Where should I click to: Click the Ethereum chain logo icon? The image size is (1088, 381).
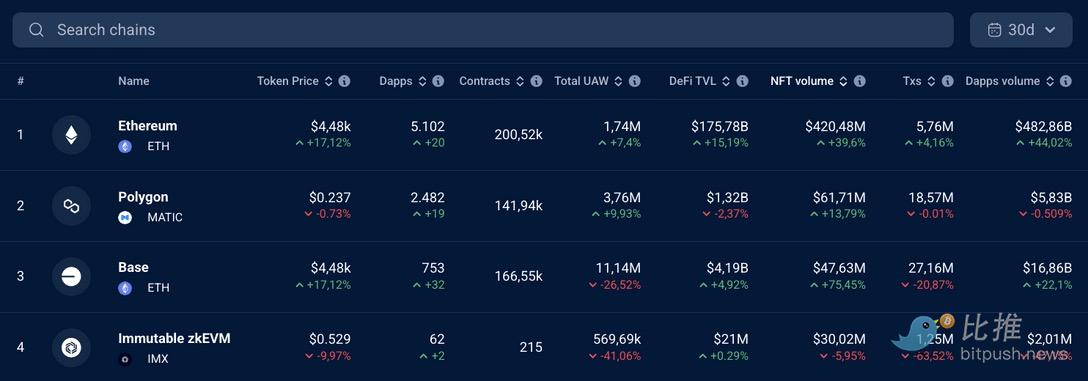[x=71, y=135]
